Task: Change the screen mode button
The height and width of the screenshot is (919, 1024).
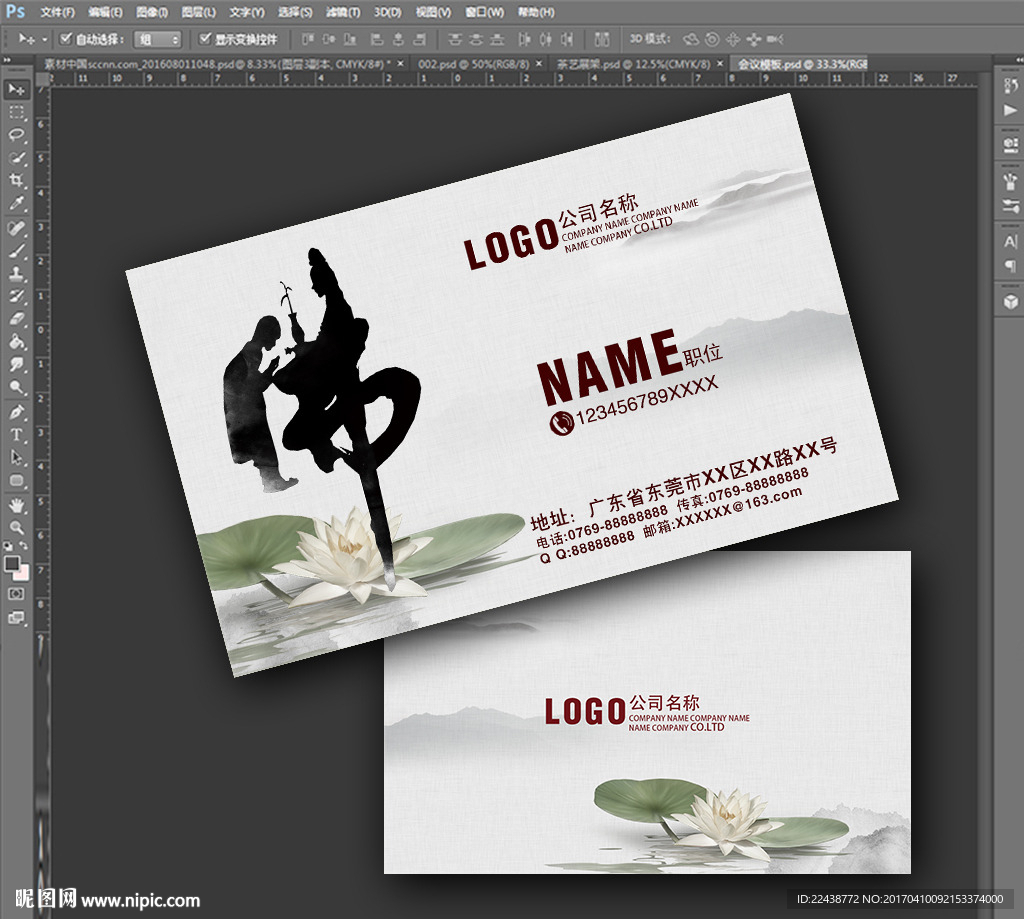Action: tap(16, 617)
